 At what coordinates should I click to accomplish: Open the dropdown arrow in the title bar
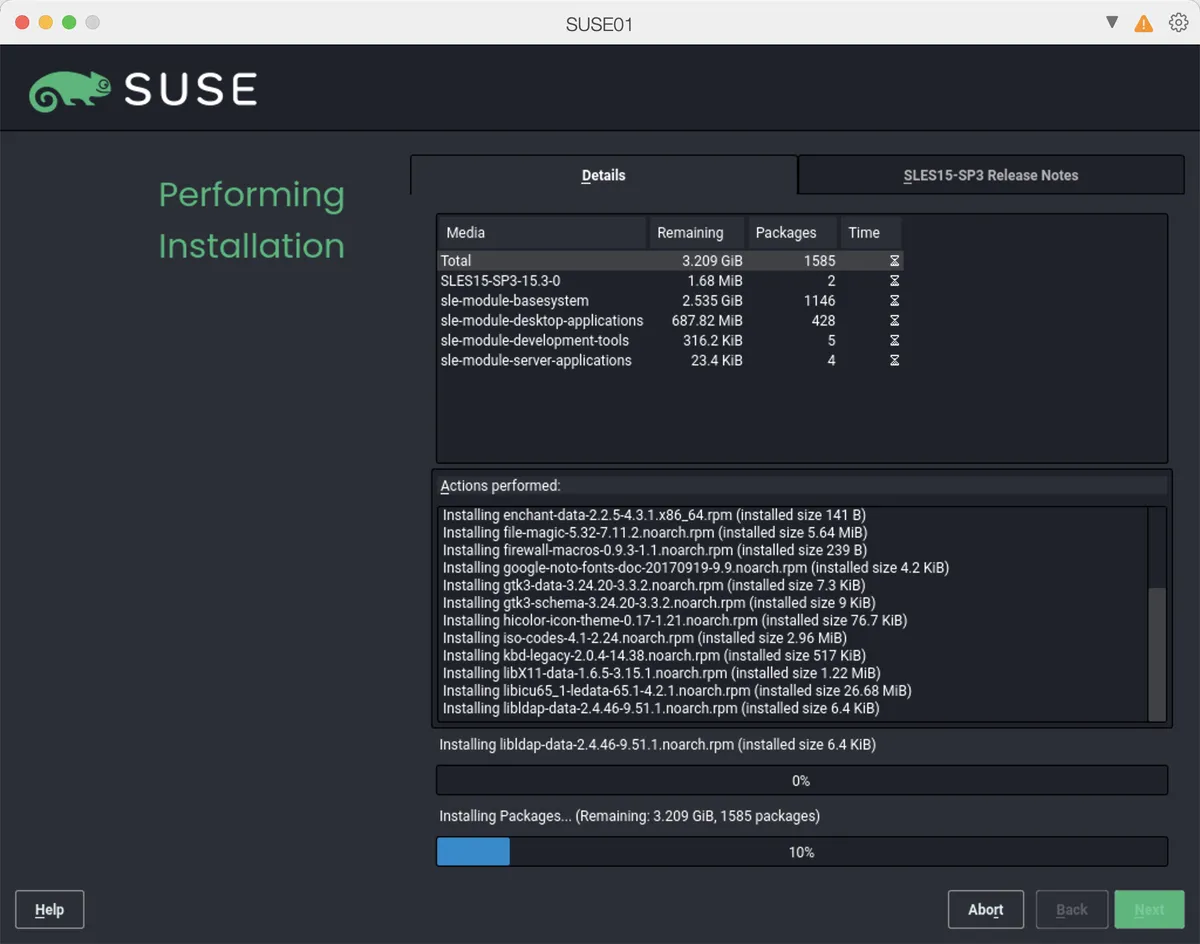pyautogui.click(x=1111, y=22)
